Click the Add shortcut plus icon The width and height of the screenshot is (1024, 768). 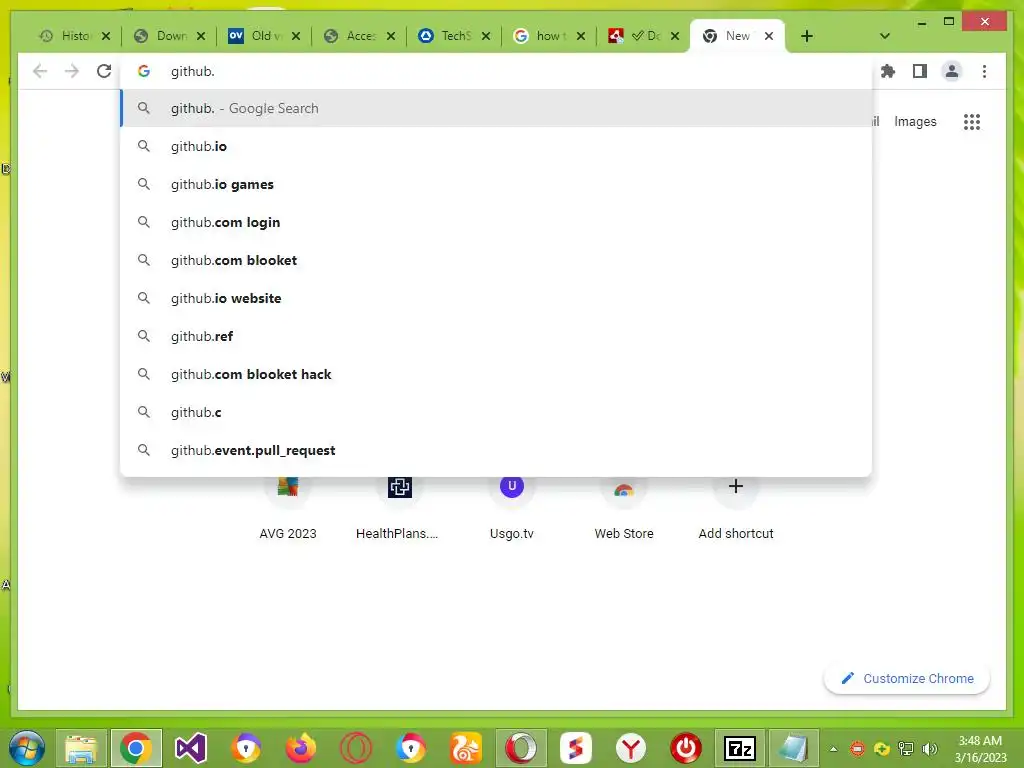click(x=736, y=487)
